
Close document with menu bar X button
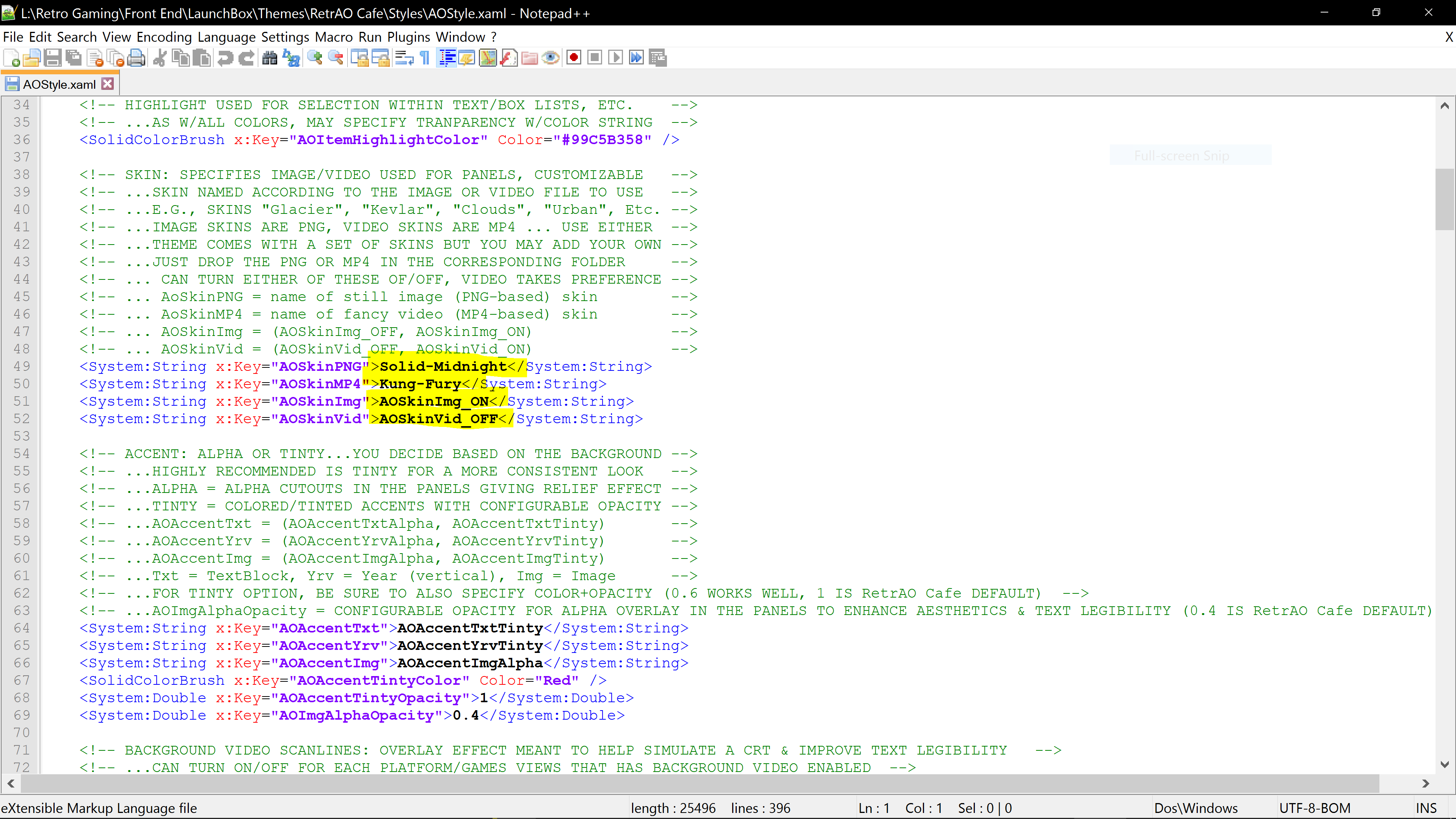(1449, 37)
